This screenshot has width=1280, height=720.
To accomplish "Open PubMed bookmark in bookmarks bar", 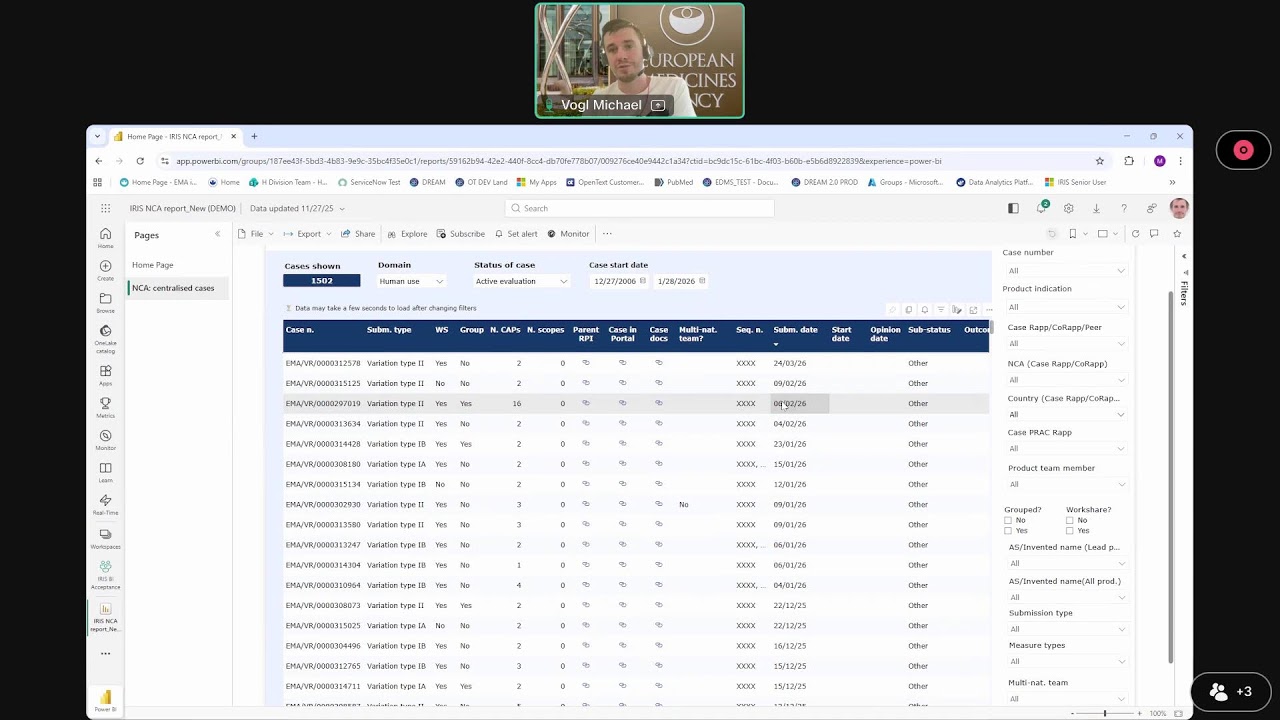I will pos(674,182).
